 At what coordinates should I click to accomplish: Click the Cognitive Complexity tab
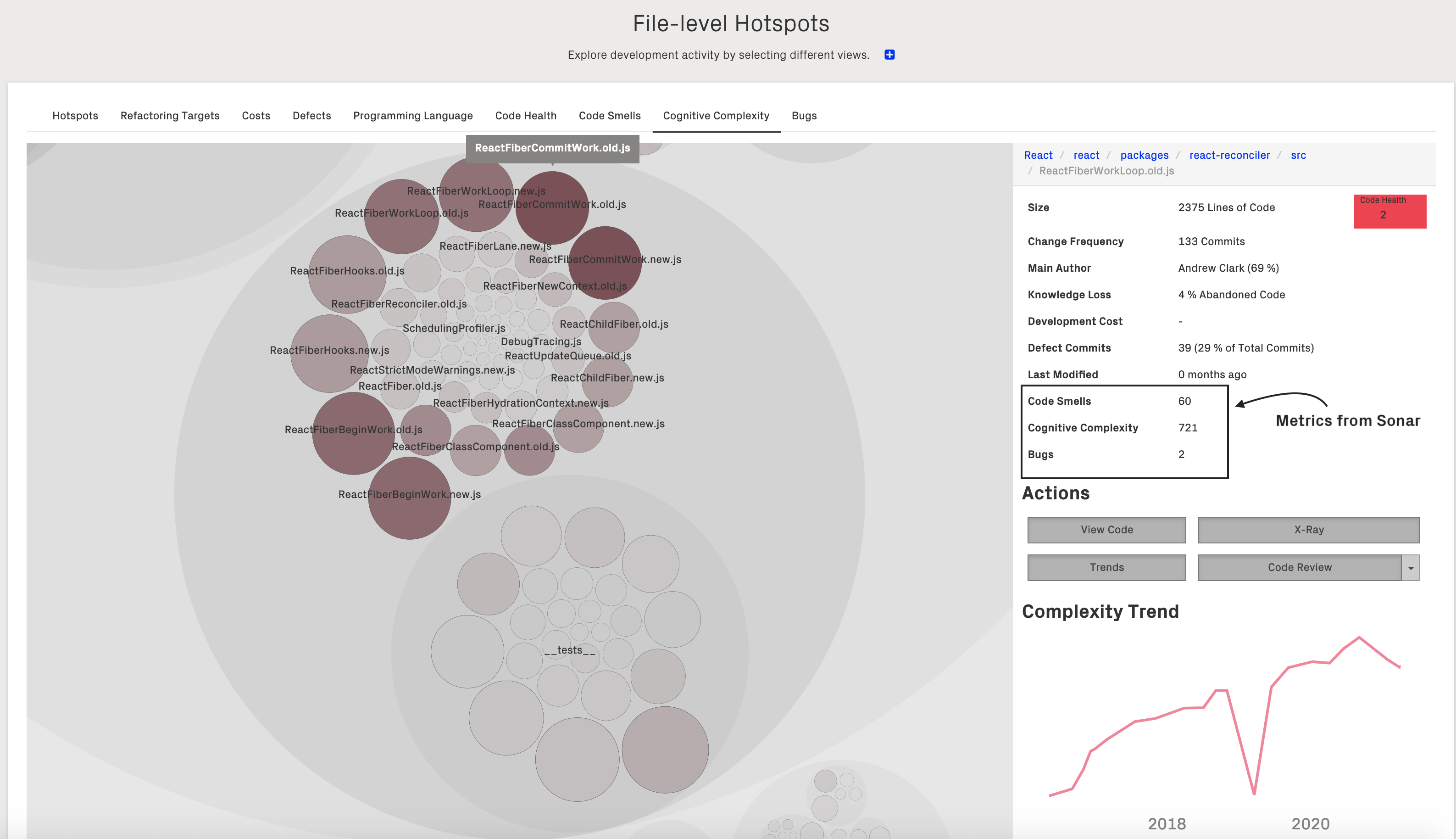click(716, 116)
